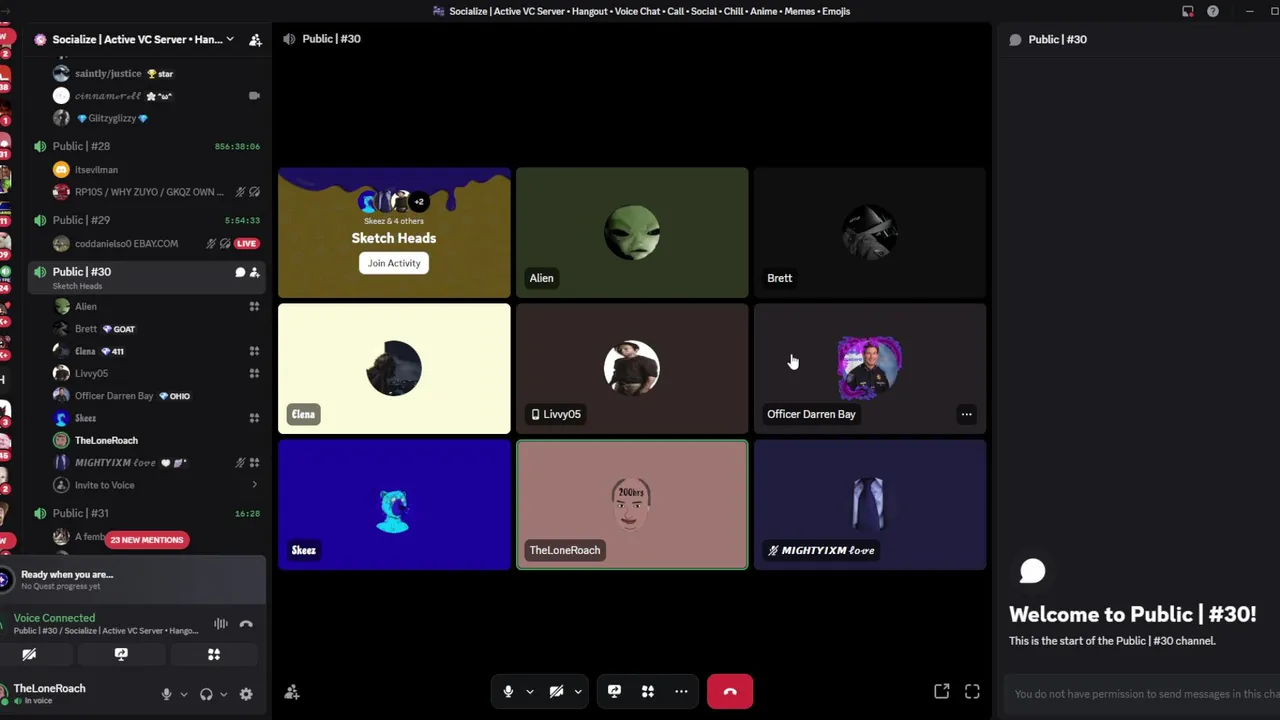
Task: Expand camera options arrow in call bar
Action: (578, 691)
